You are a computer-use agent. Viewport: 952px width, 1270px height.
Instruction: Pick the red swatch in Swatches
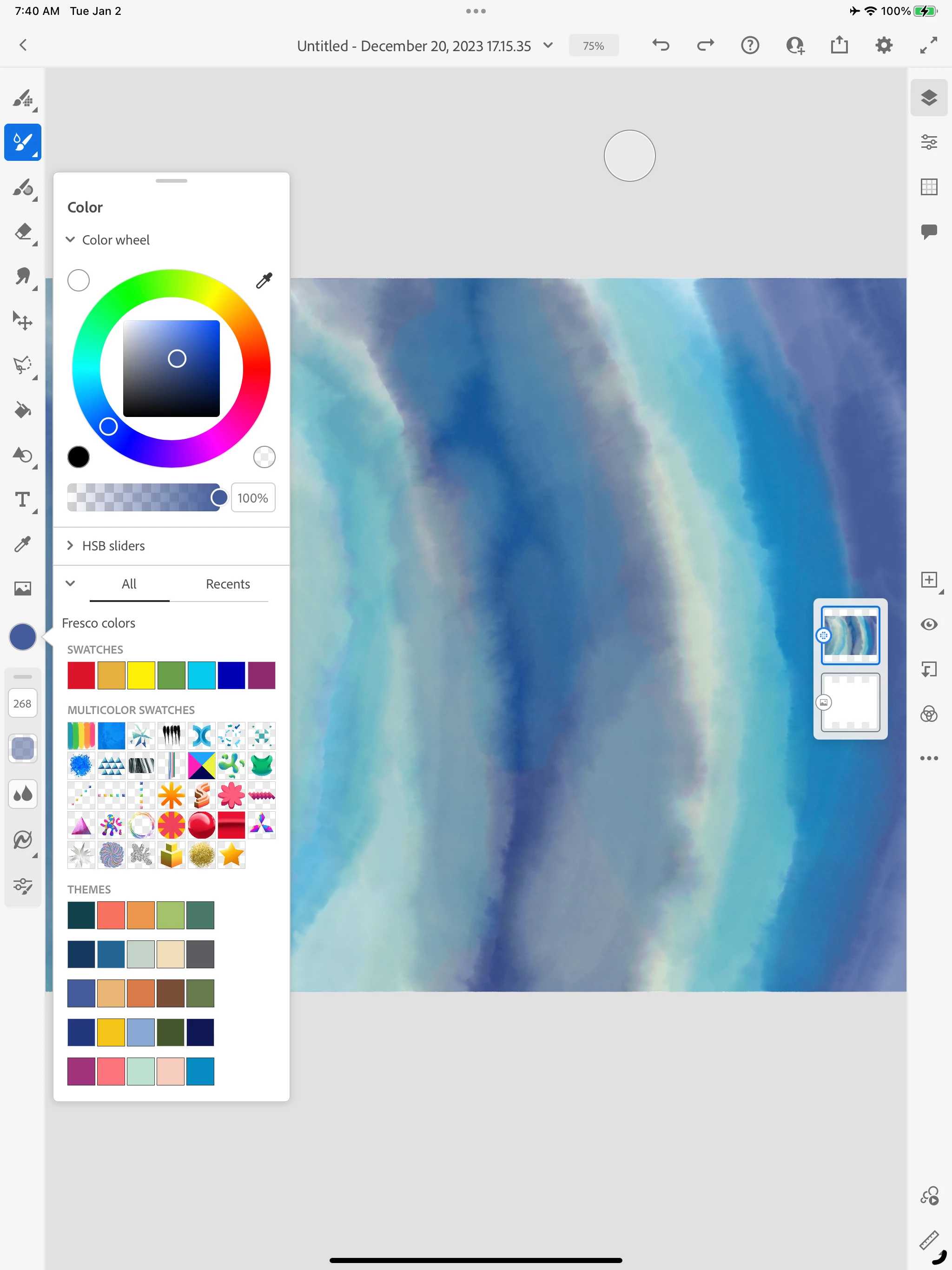point(81,675)
